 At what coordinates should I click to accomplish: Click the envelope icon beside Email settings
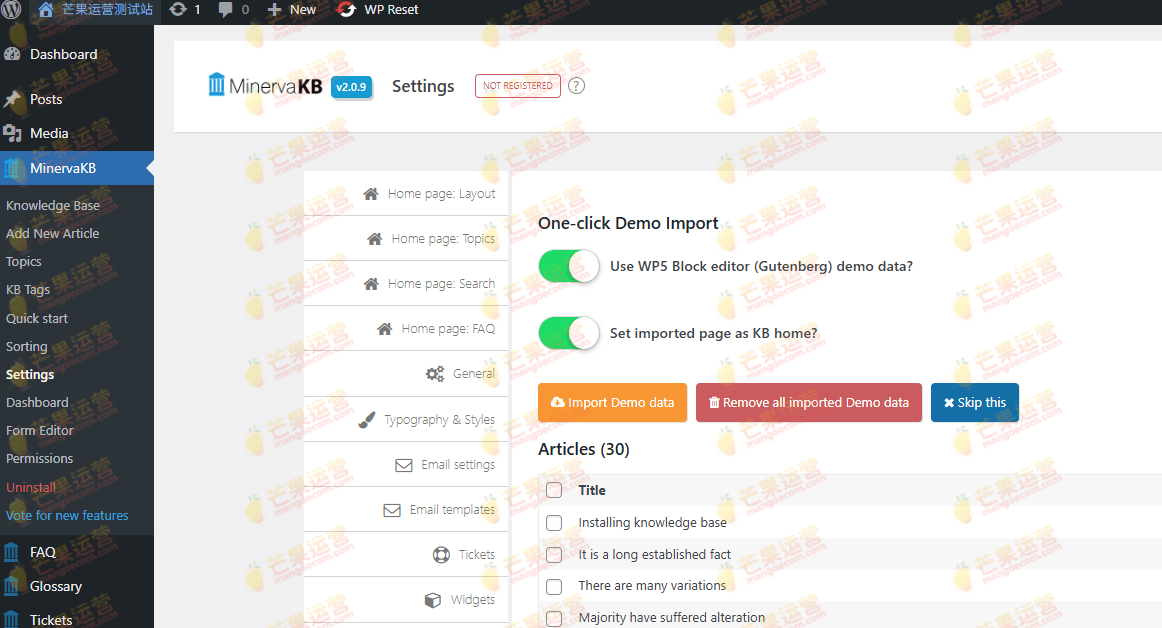pos(404,465)
